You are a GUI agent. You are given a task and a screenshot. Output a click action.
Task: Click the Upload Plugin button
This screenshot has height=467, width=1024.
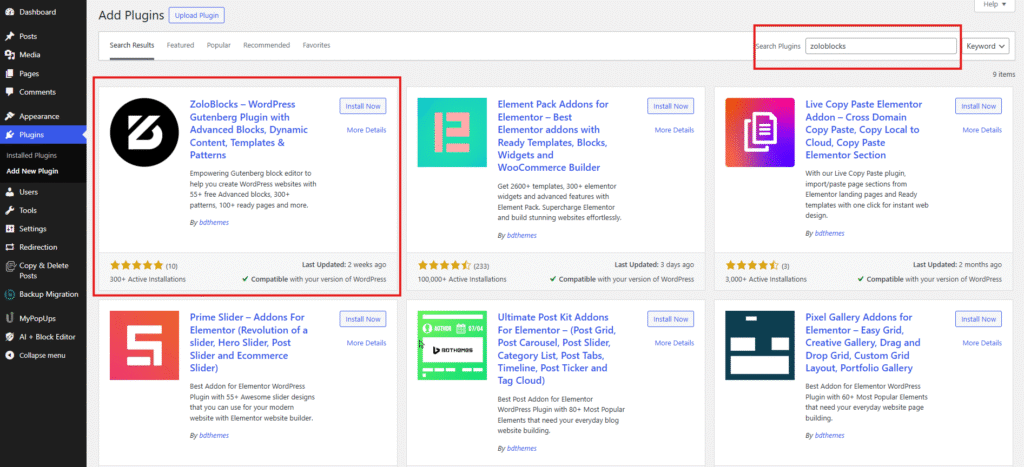click(197, 15)
